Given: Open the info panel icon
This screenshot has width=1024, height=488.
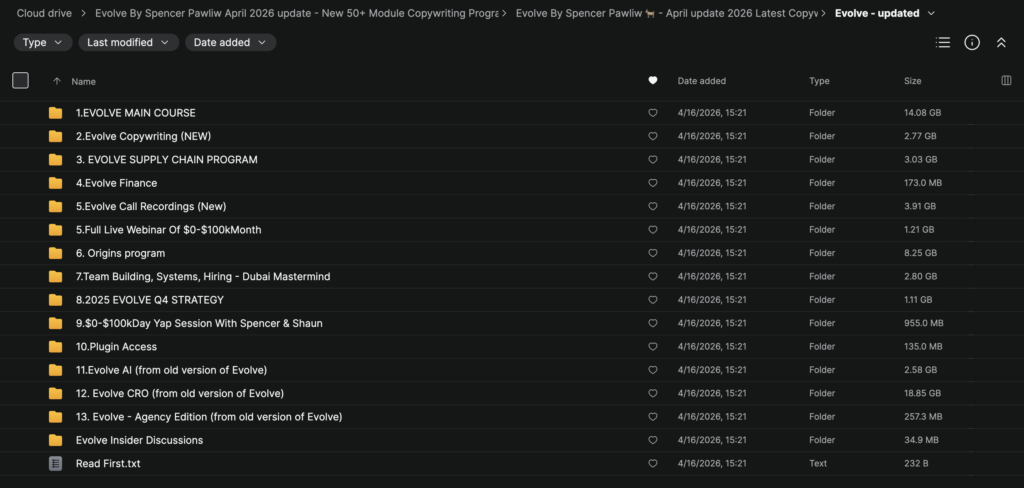Looking at the screenshot, I should pyautogui.click(x=972, y=43).
